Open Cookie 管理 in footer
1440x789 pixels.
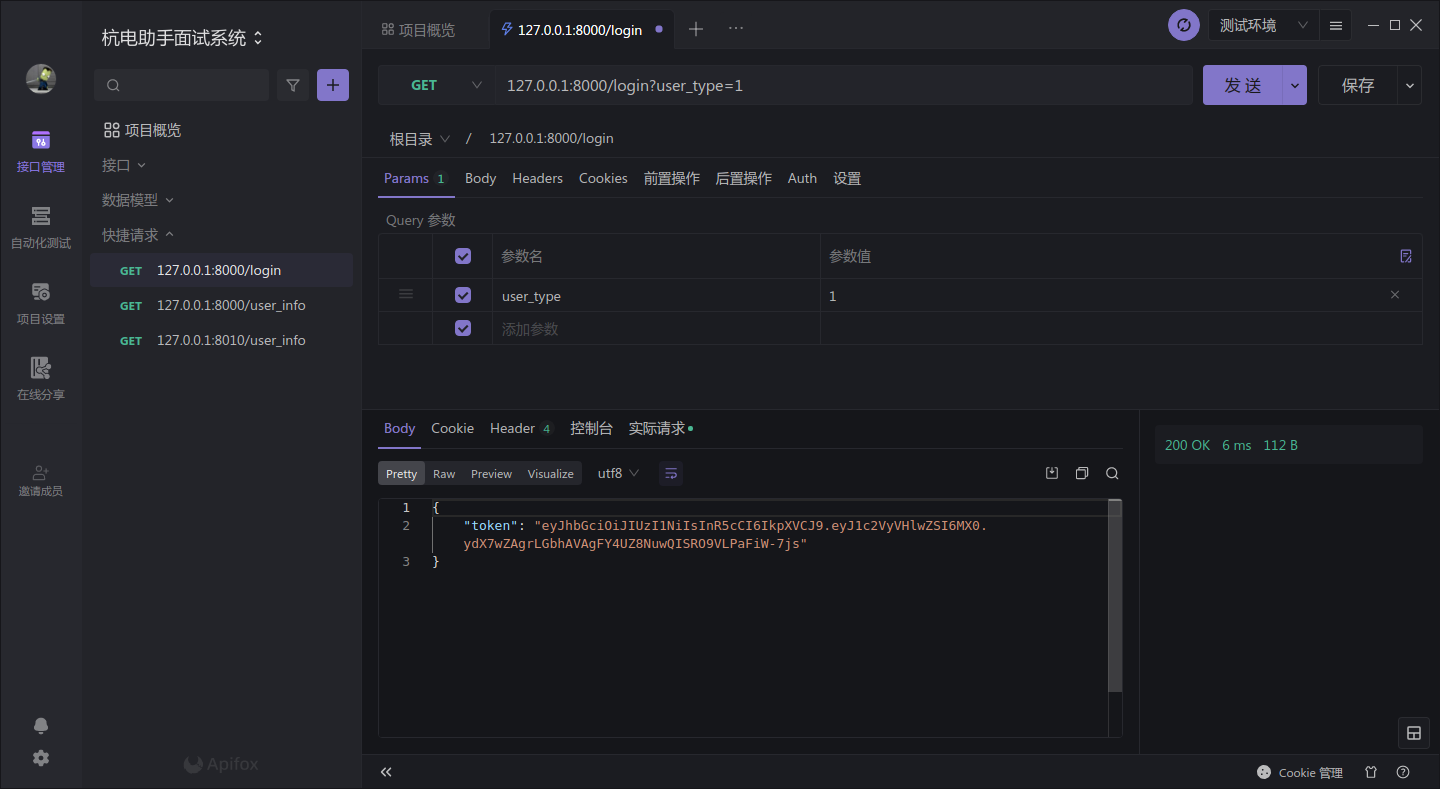click(x=1299, y=772)
